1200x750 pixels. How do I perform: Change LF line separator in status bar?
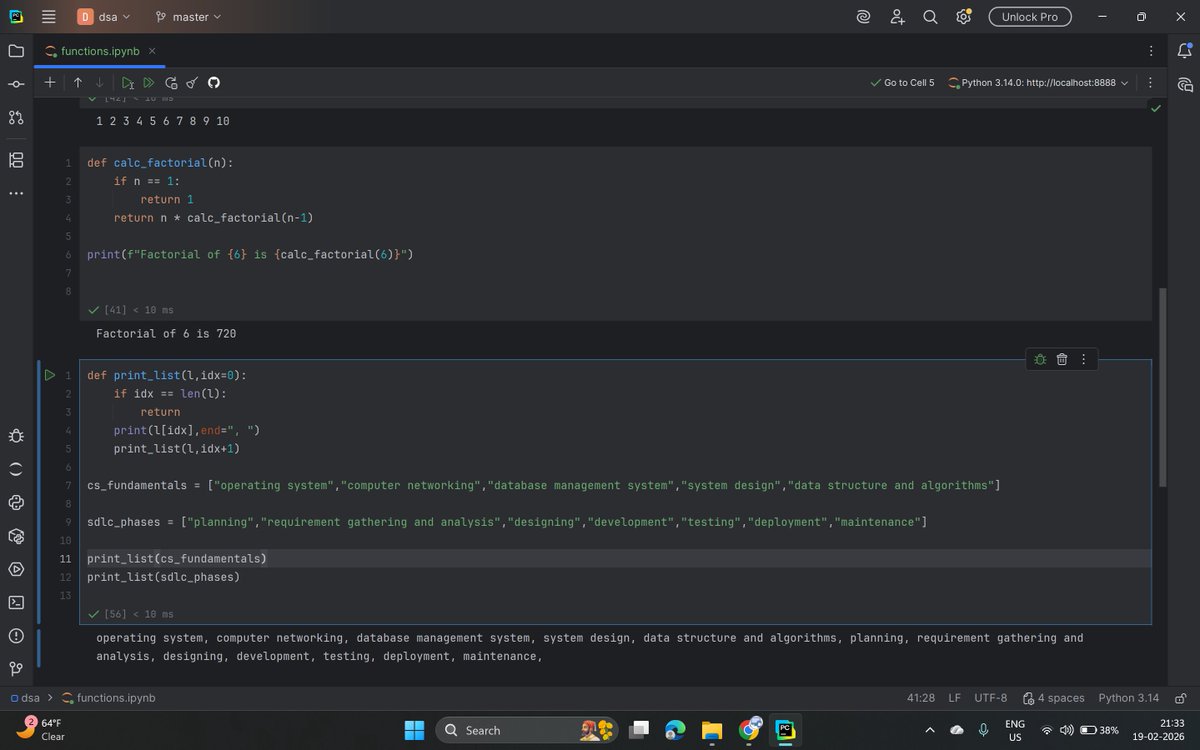(954, 698)
